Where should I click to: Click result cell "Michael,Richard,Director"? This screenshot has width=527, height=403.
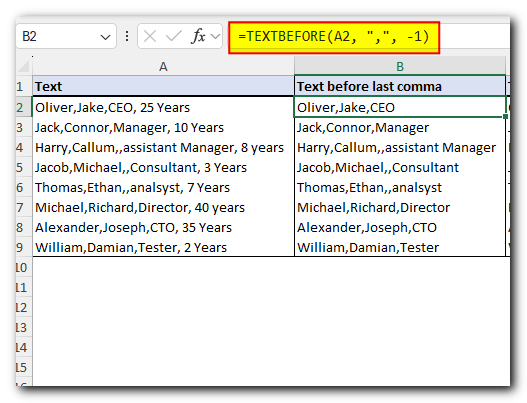[x=400, y=207]
